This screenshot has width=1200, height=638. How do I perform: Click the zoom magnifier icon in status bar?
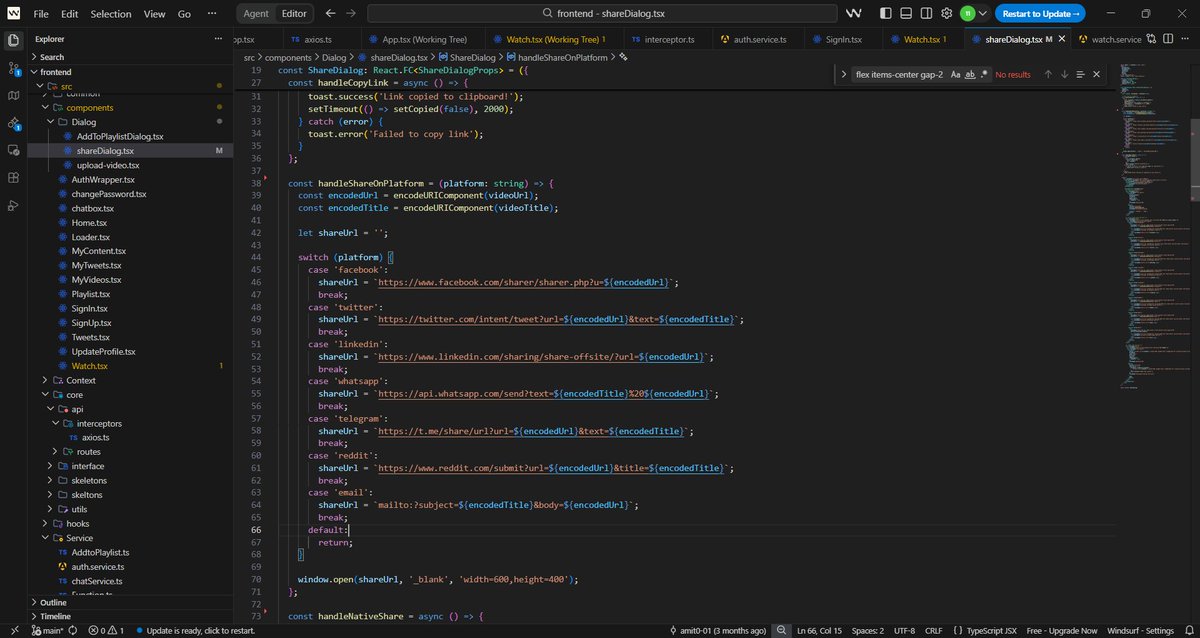pyautogui.click(x=780, y=631)
